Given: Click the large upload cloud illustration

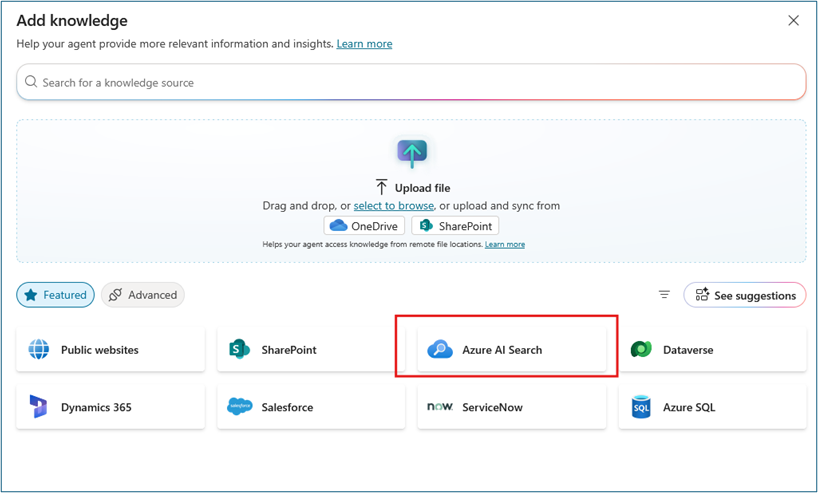Looking at the screenshot, I should (x=412, y=152).
